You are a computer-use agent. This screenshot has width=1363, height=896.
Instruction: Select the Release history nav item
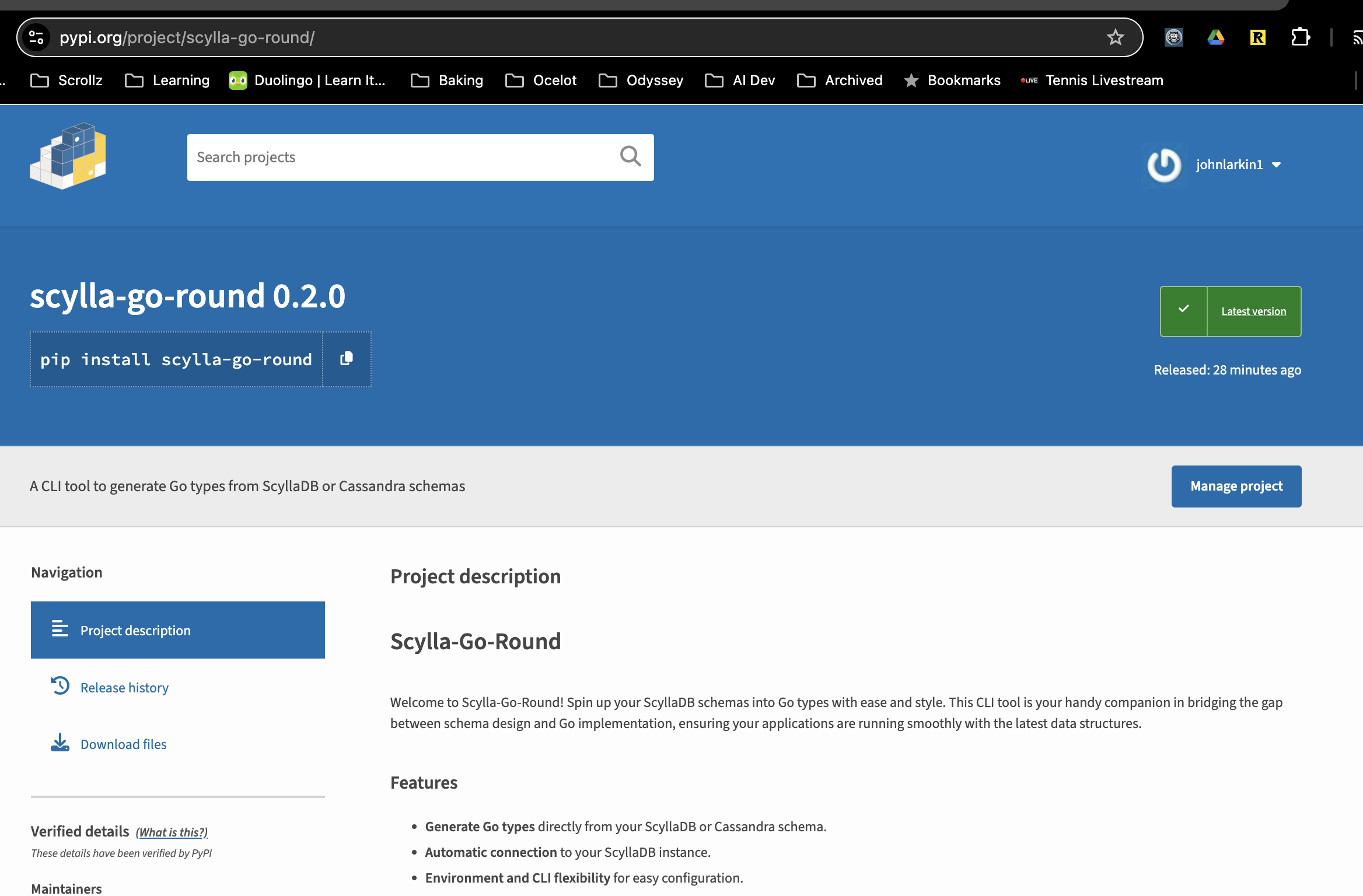(x=124, y=687)
